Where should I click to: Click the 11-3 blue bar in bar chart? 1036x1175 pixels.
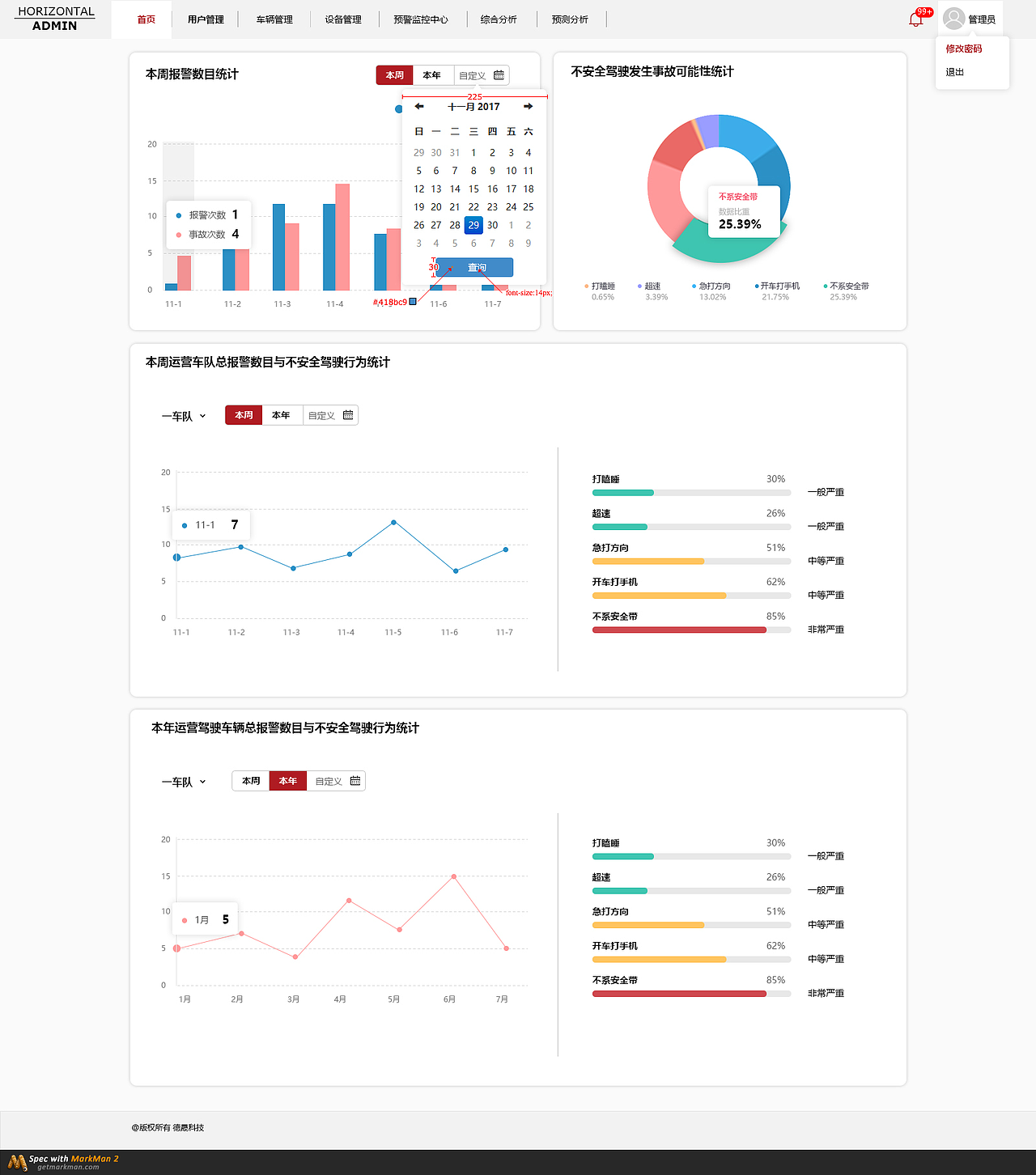tap(278, 247)
